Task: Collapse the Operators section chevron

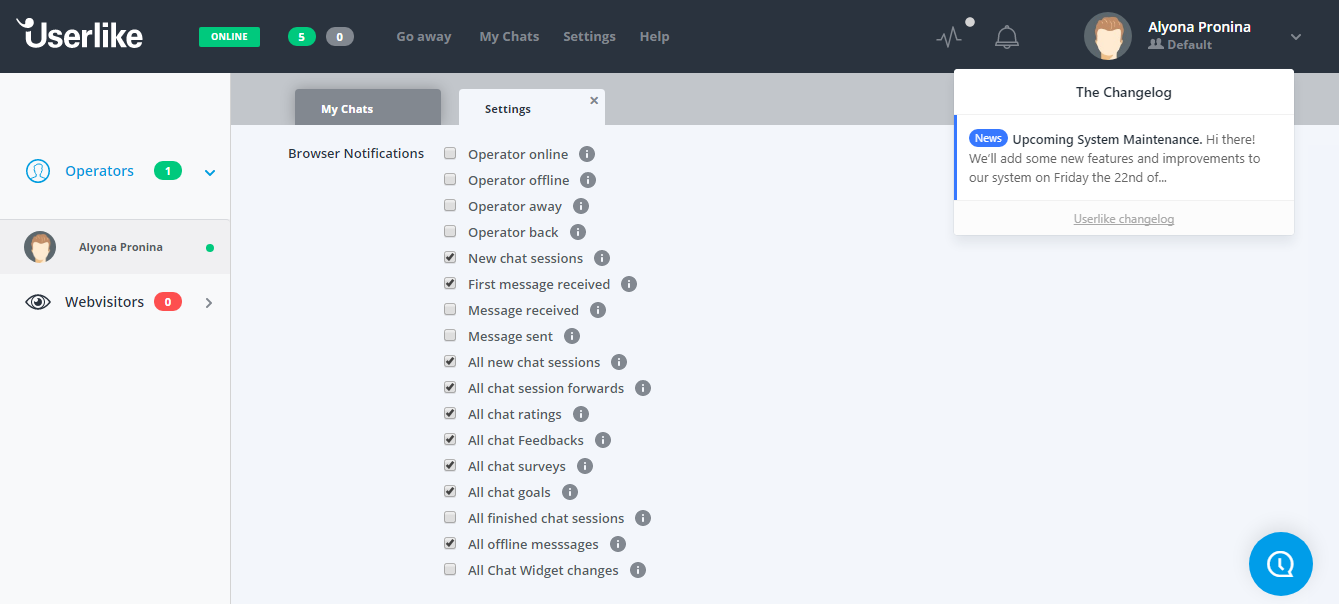Action: tap(210, 172)
